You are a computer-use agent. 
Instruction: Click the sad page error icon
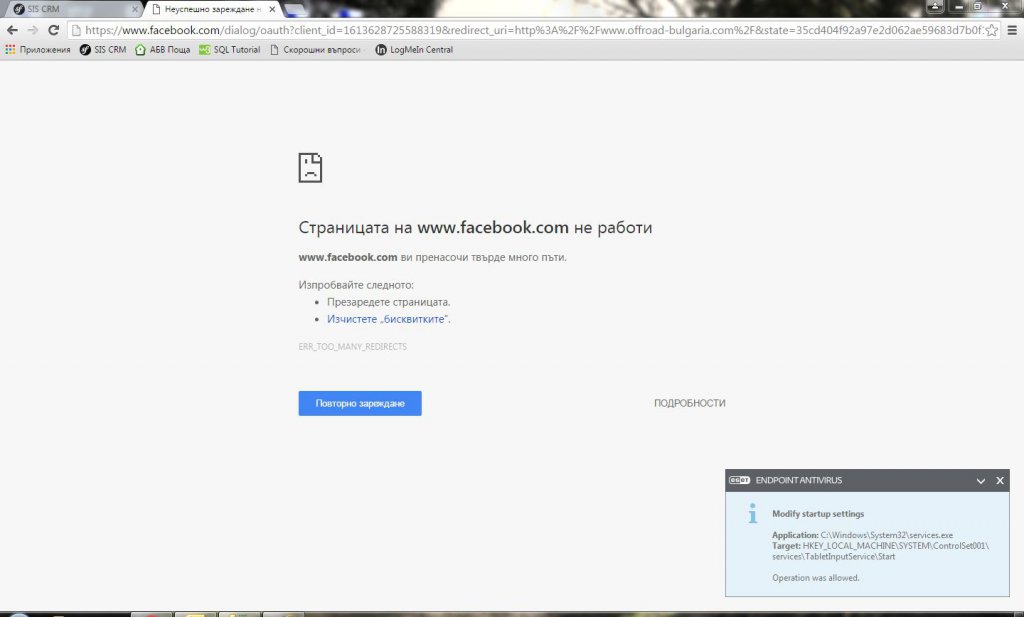[x=310, y=167]
